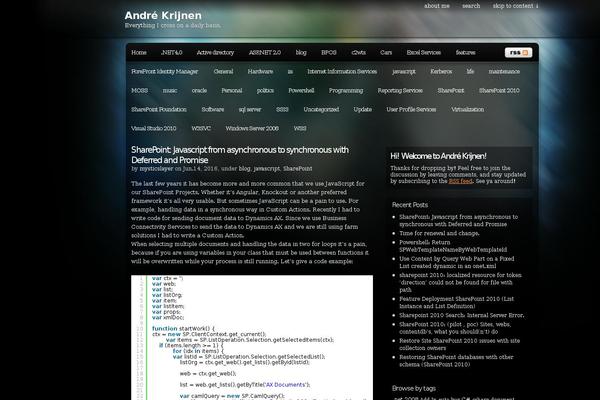Open recent post Javascript from asynchronous to synchronous

click(458, 220)
